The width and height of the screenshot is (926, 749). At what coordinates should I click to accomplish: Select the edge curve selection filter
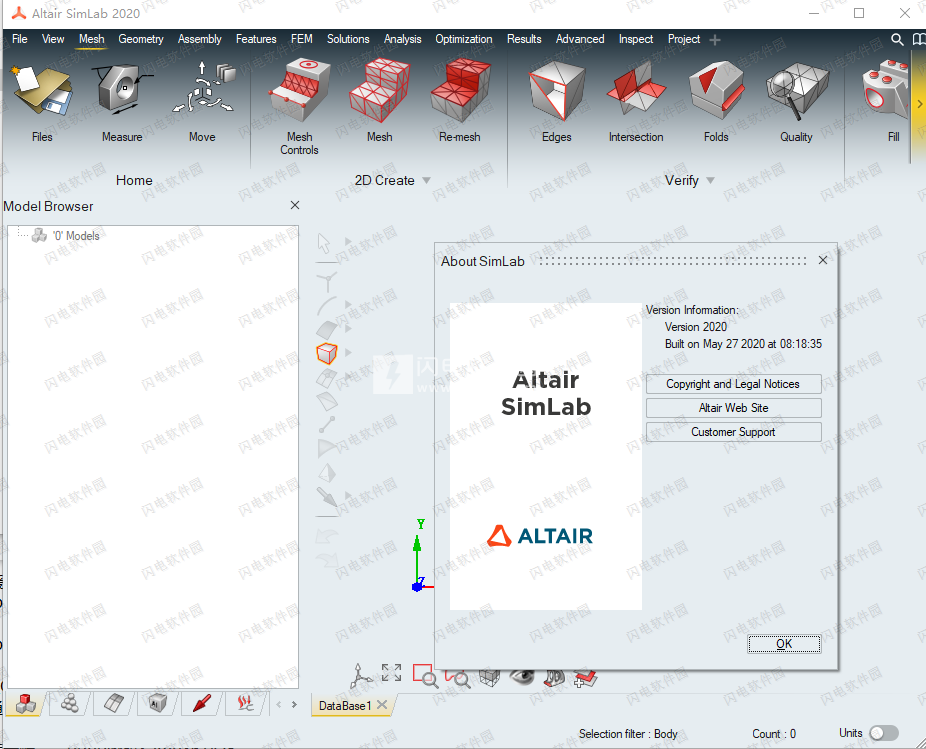point(327,305)
